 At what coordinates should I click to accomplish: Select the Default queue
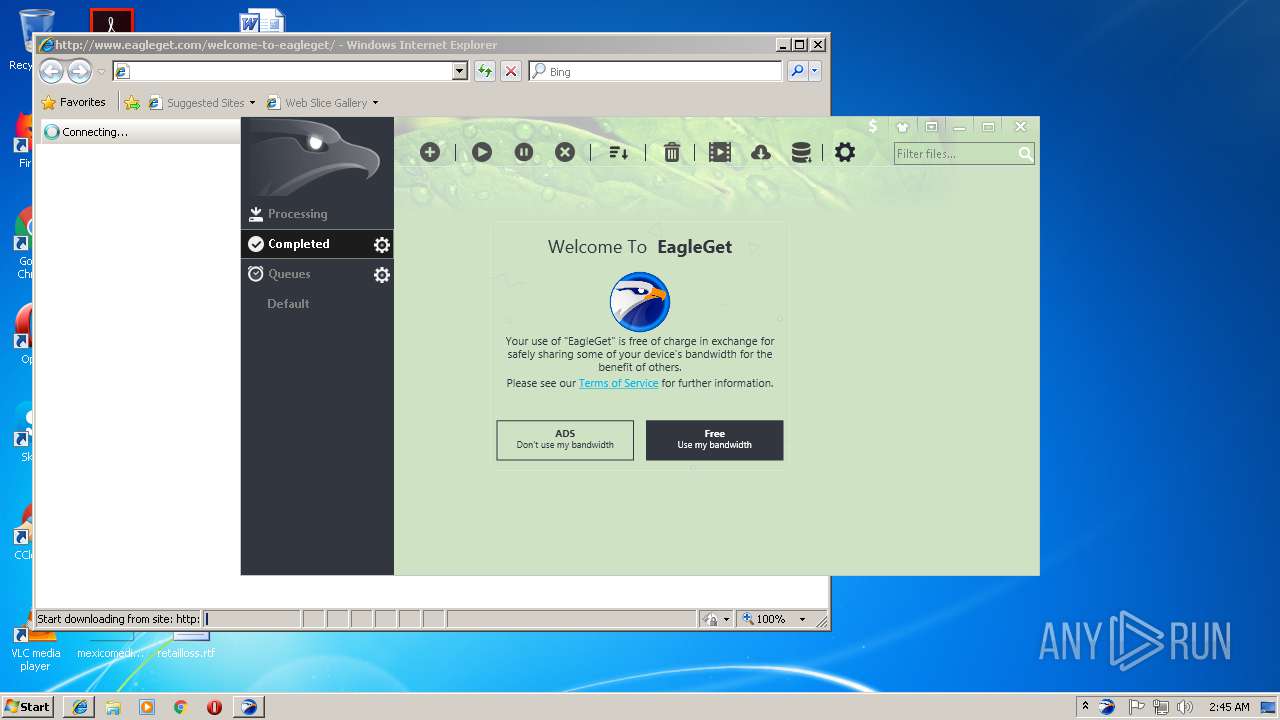click(288, 304)
